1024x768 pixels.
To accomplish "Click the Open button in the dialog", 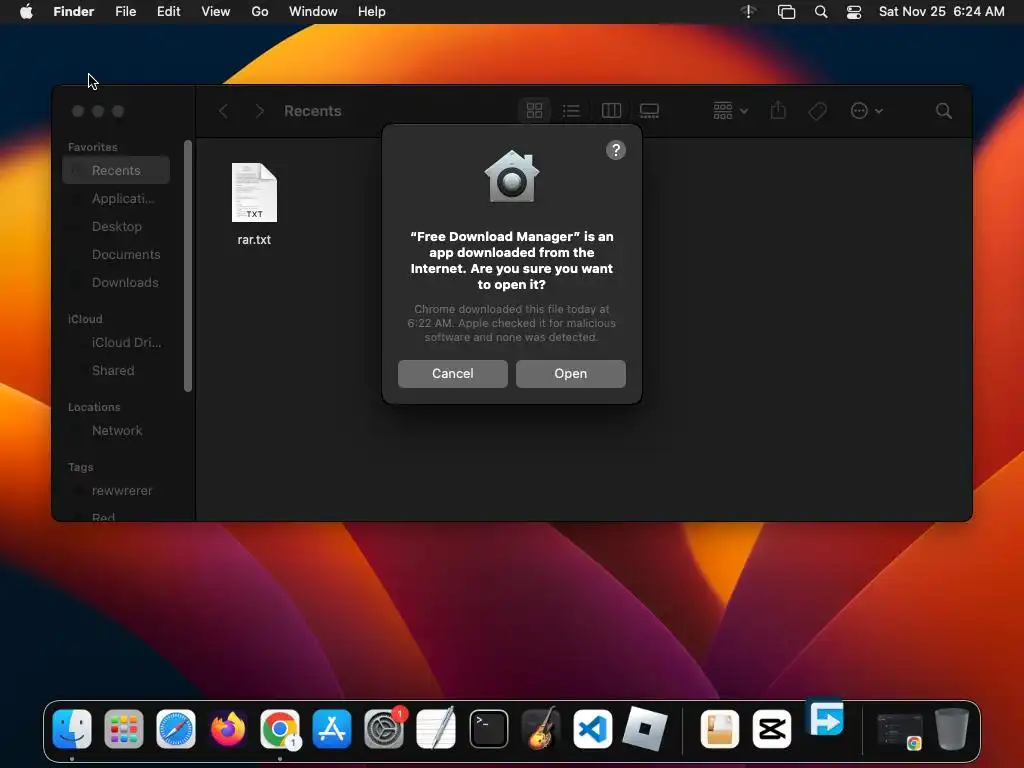I will point(570,374).
